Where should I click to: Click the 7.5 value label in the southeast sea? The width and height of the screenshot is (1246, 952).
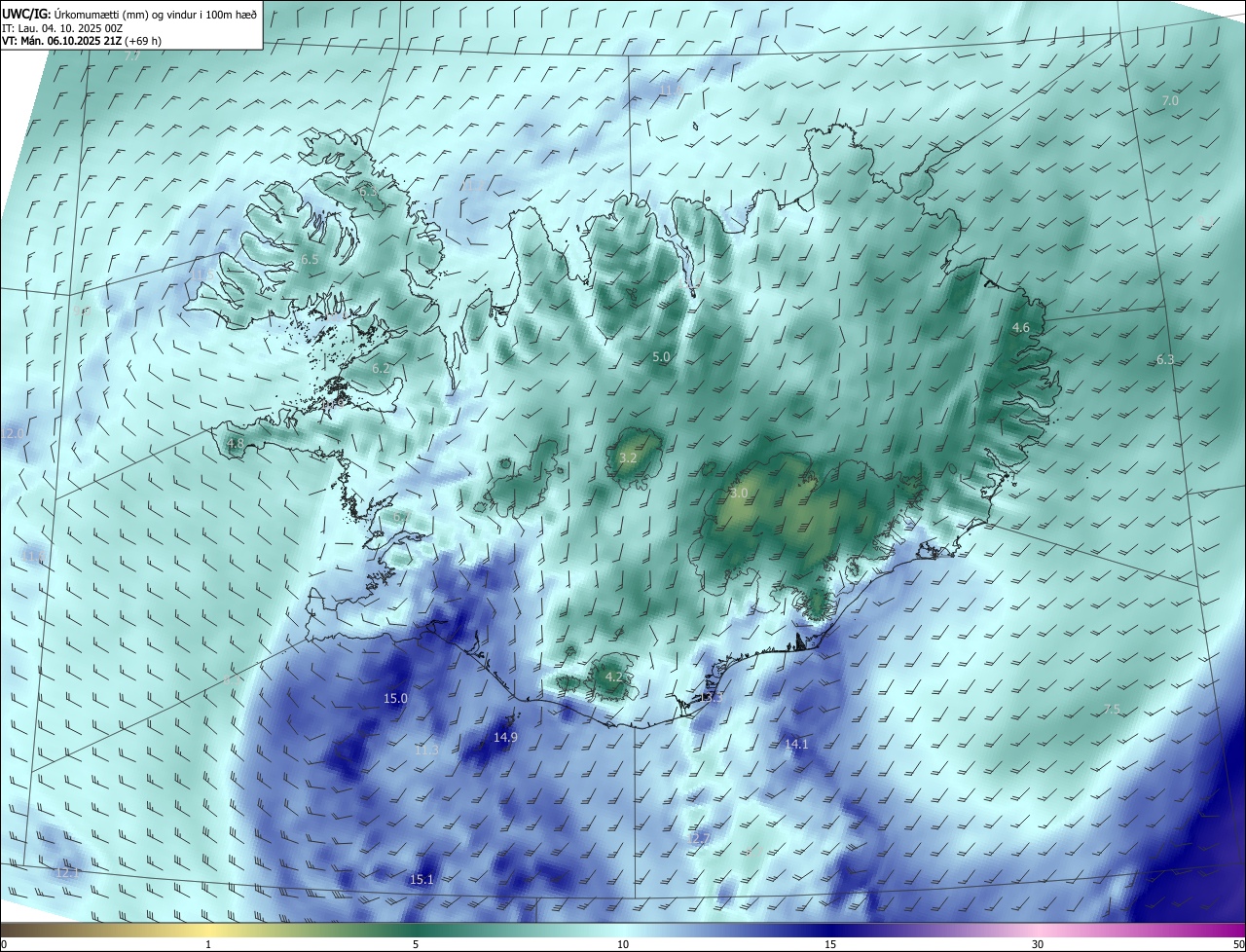click(1112, 709)
